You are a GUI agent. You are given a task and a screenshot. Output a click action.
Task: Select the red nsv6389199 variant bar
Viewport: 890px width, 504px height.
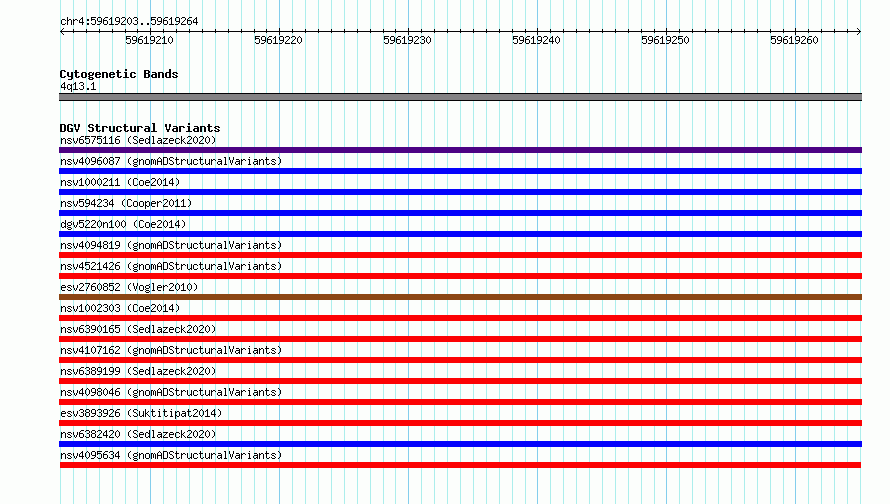(460, 381)
